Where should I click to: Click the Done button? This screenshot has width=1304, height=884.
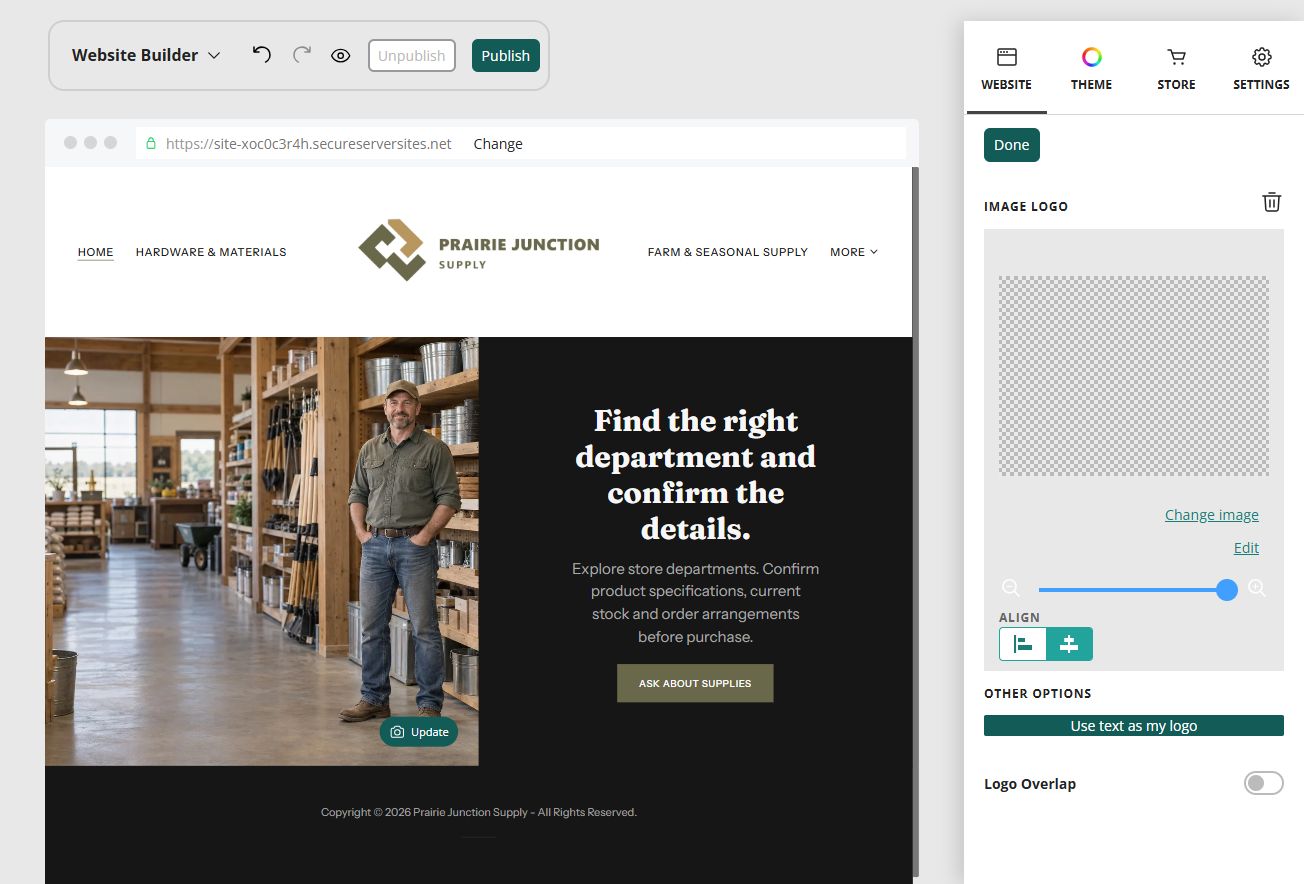click(1012, 145)
